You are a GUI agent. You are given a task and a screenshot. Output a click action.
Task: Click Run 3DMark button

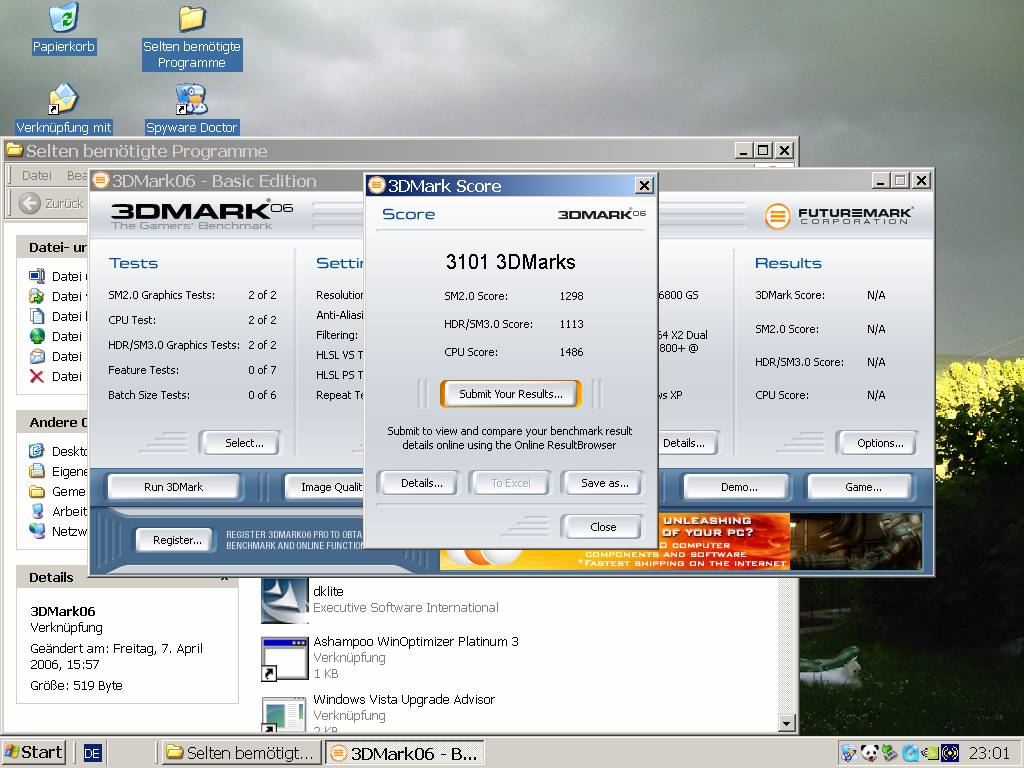coord(174,487)
